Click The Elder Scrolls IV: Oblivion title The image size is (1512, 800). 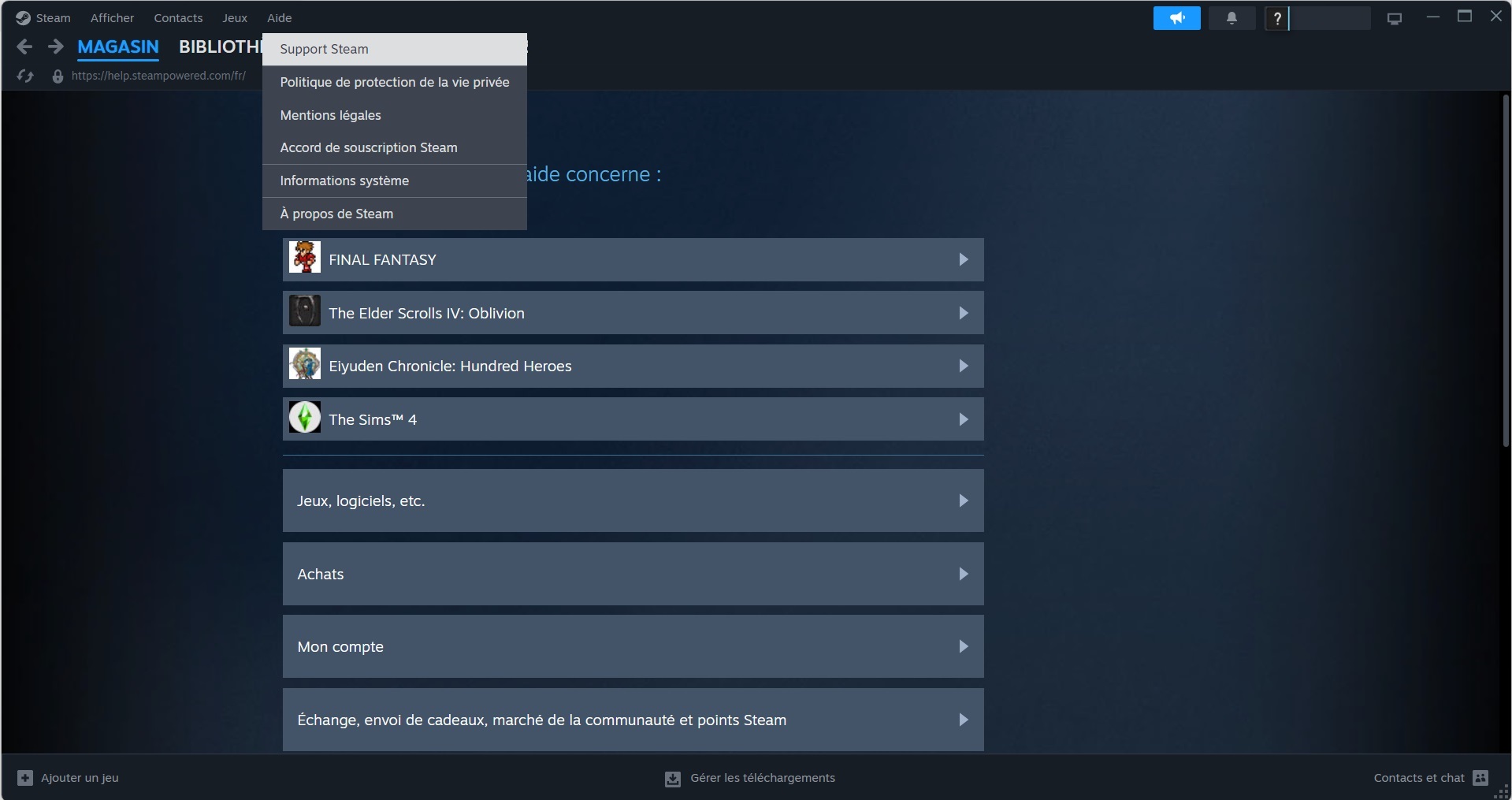point(426,313)
